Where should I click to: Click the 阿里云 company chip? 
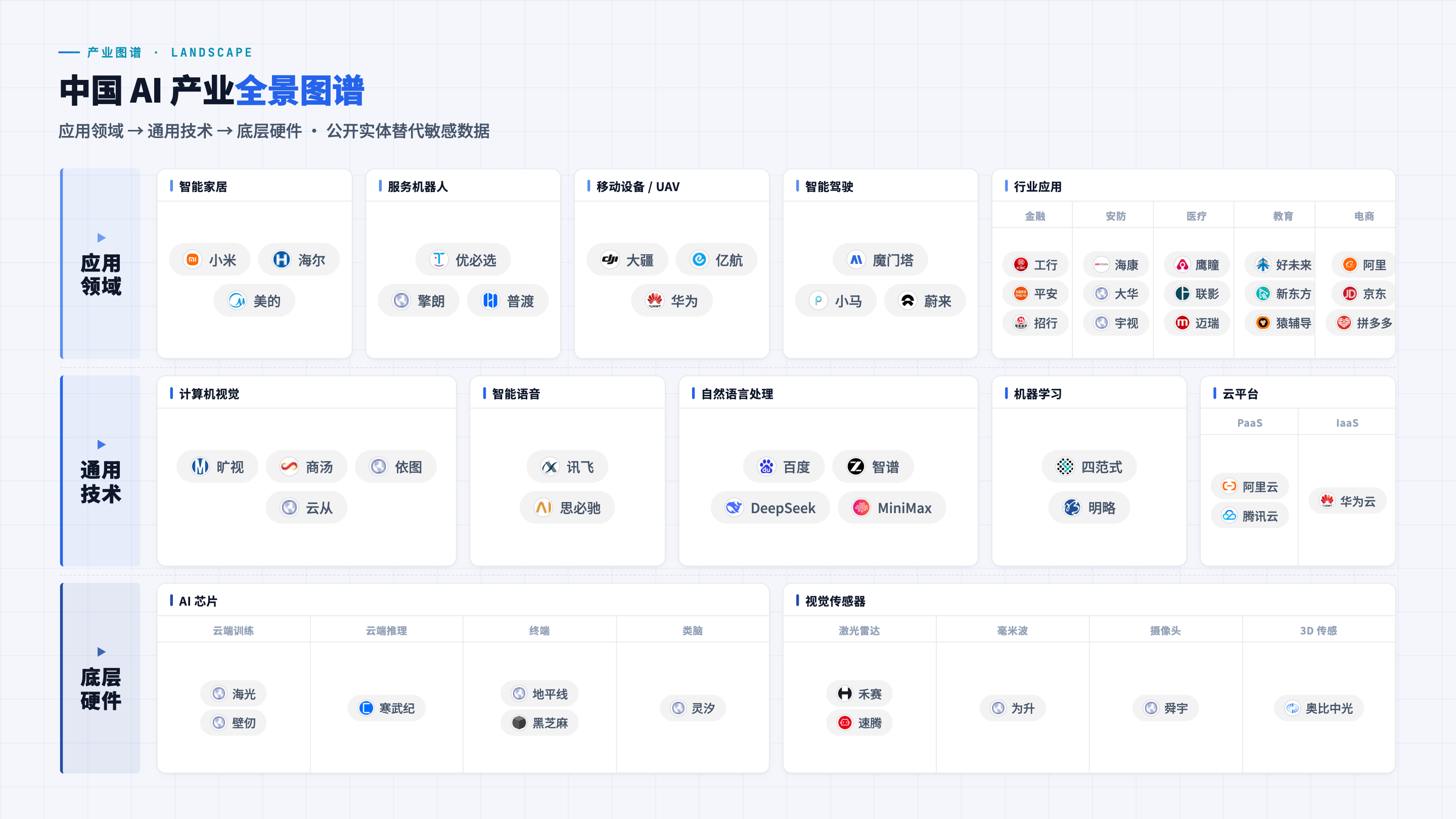pos(1250,487)
